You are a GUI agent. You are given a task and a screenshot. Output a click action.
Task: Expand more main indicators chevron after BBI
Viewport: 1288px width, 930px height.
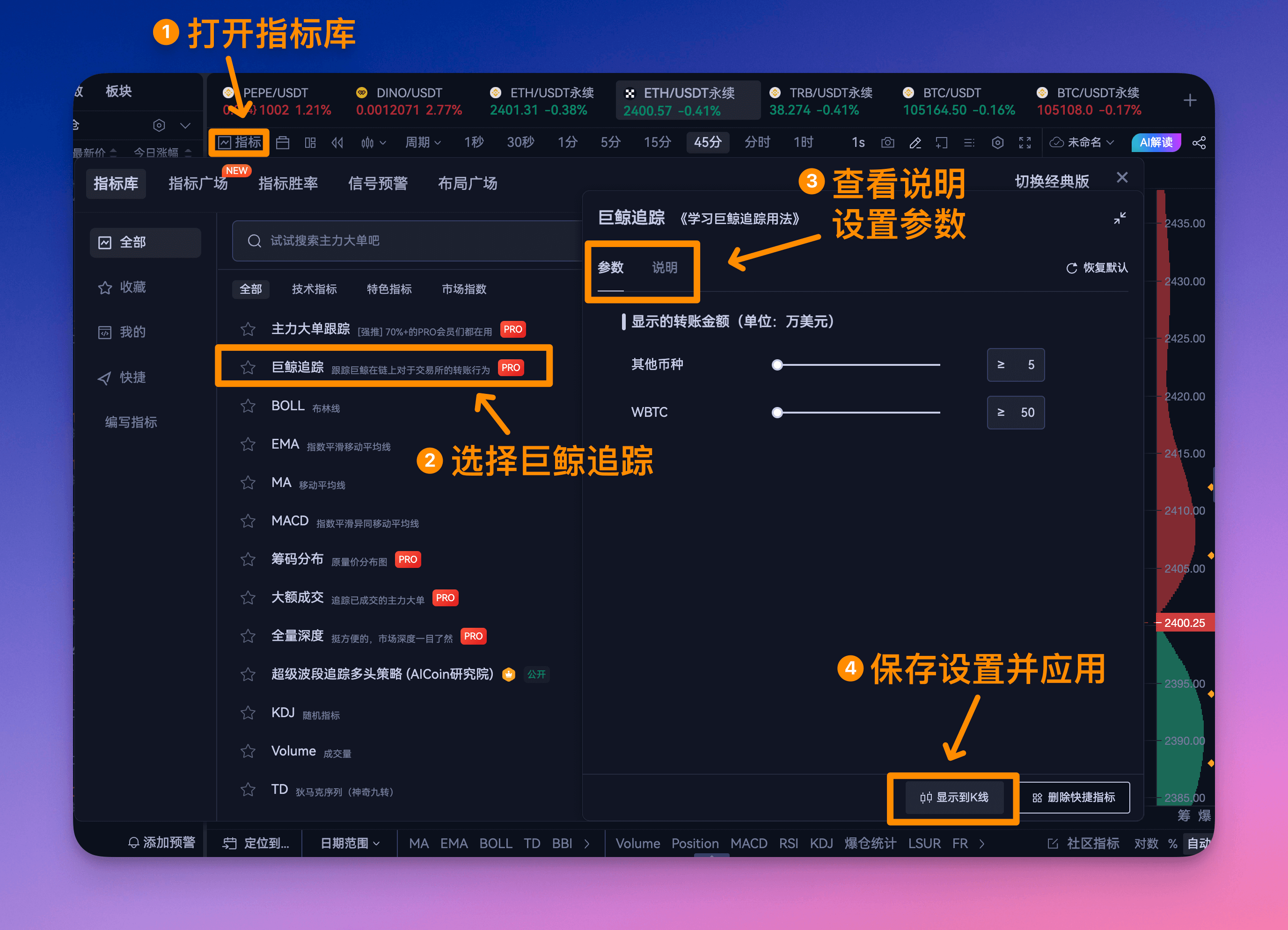pyautogui.click(x=586, y=844)
